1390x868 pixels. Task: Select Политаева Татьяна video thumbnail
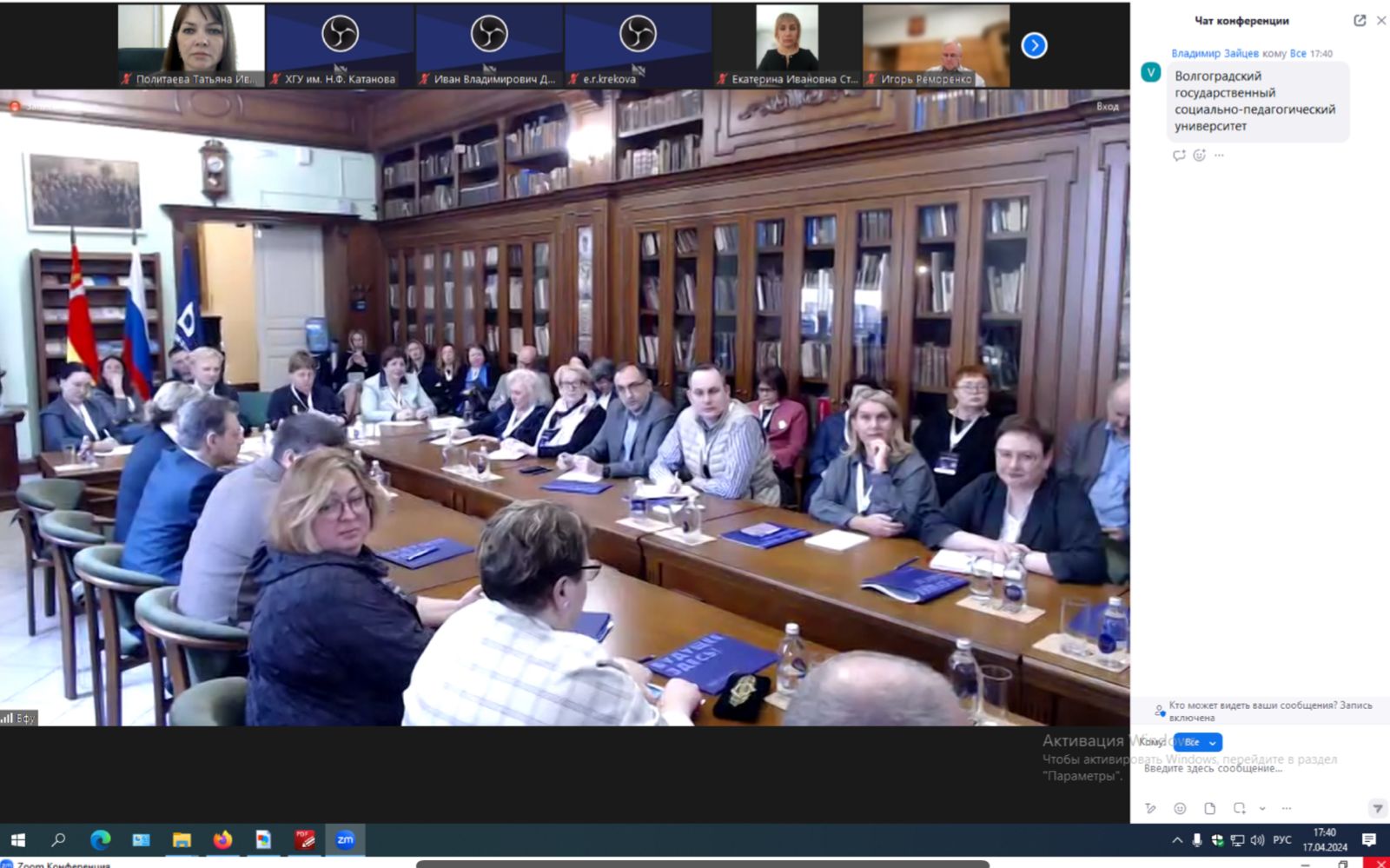191,45
